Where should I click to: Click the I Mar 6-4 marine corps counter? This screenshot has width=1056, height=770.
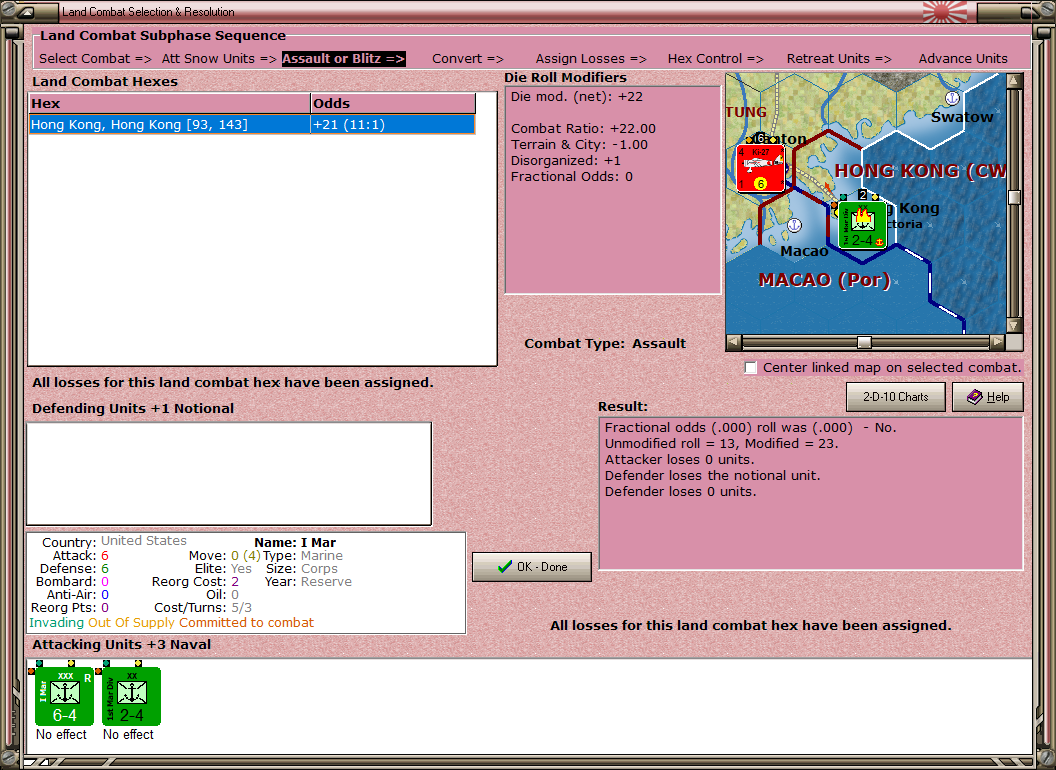(64, 696)
